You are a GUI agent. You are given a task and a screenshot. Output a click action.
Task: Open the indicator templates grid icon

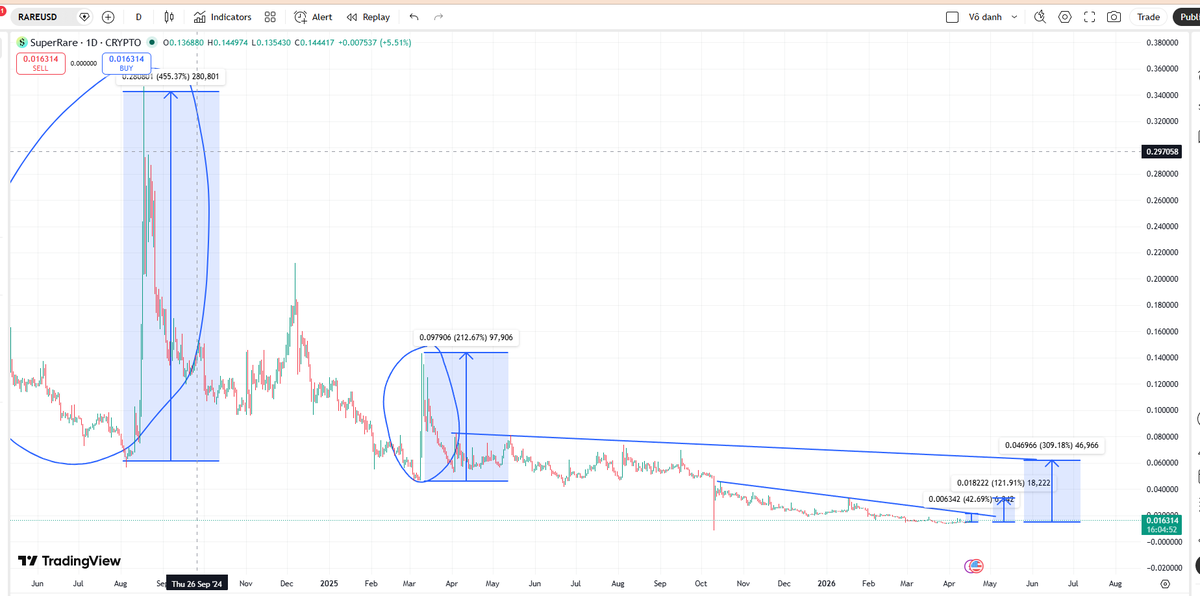[x=270, y=17]
